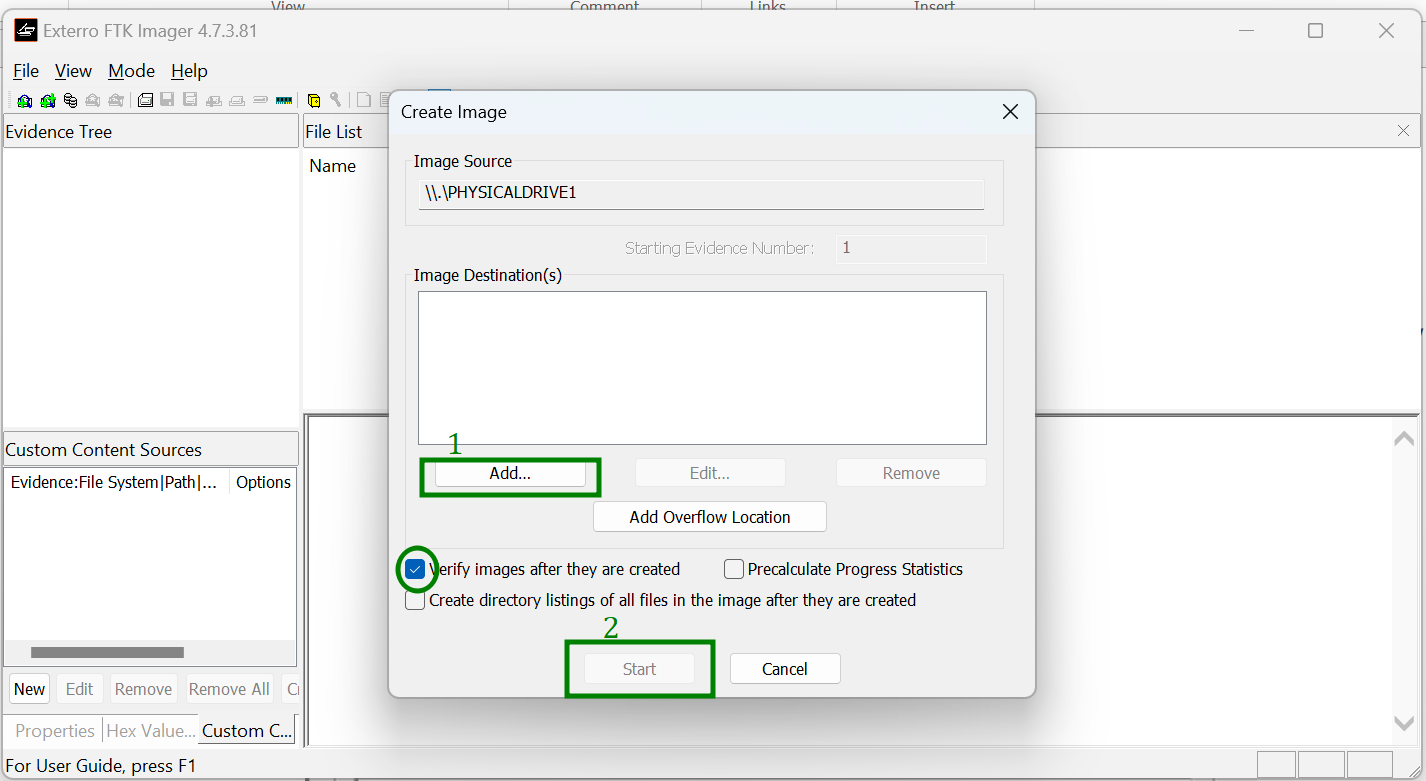1426x781 pixels.
Task: Click Edit under Custom Content Sources
Action: point(79,689)
